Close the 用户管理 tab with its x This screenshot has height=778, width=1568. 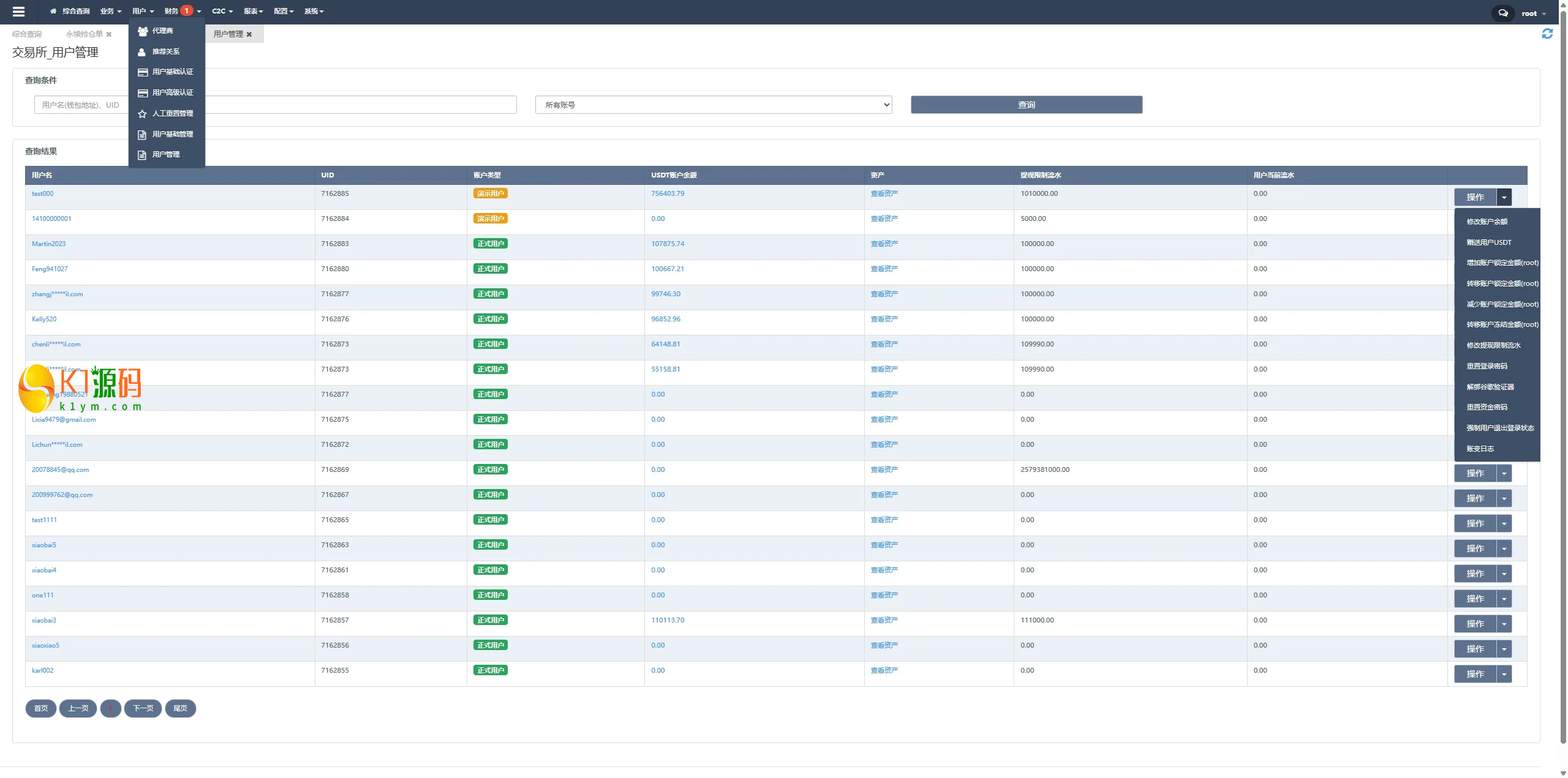[x=249, y=35]
